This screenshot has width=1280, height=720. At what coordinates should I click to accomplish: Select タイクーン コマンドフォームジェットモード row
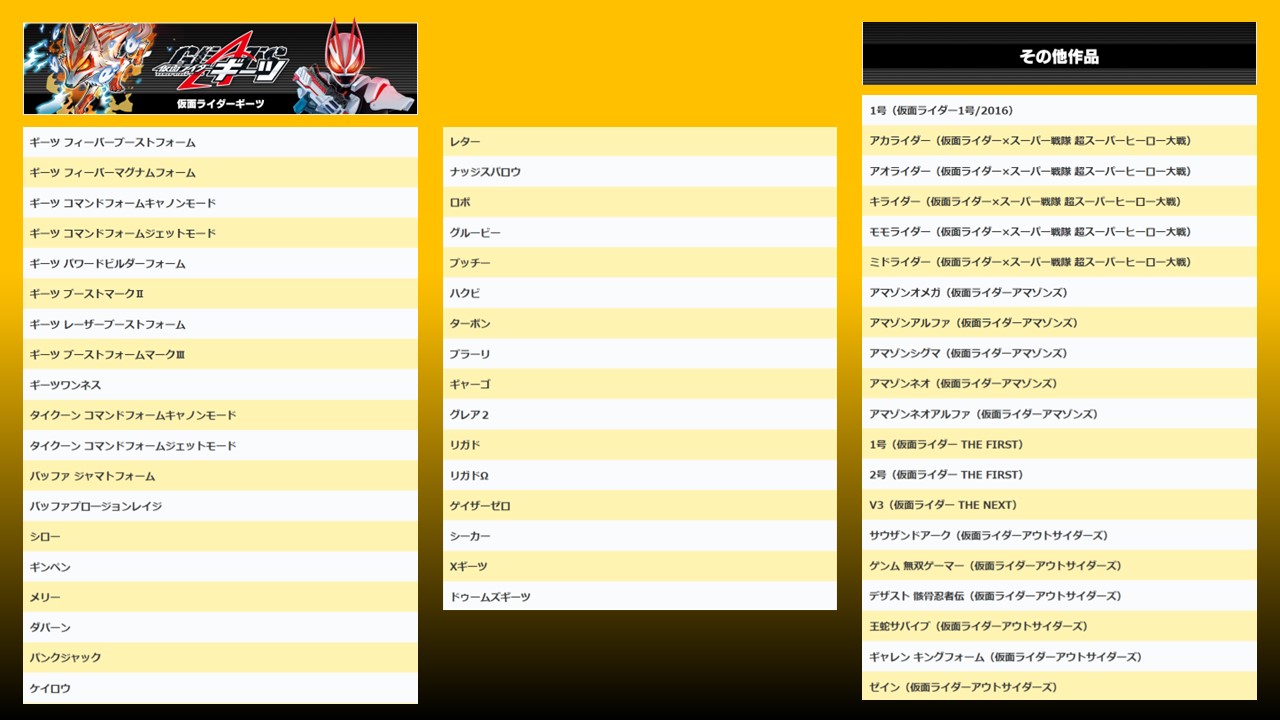tap(220, 445)
